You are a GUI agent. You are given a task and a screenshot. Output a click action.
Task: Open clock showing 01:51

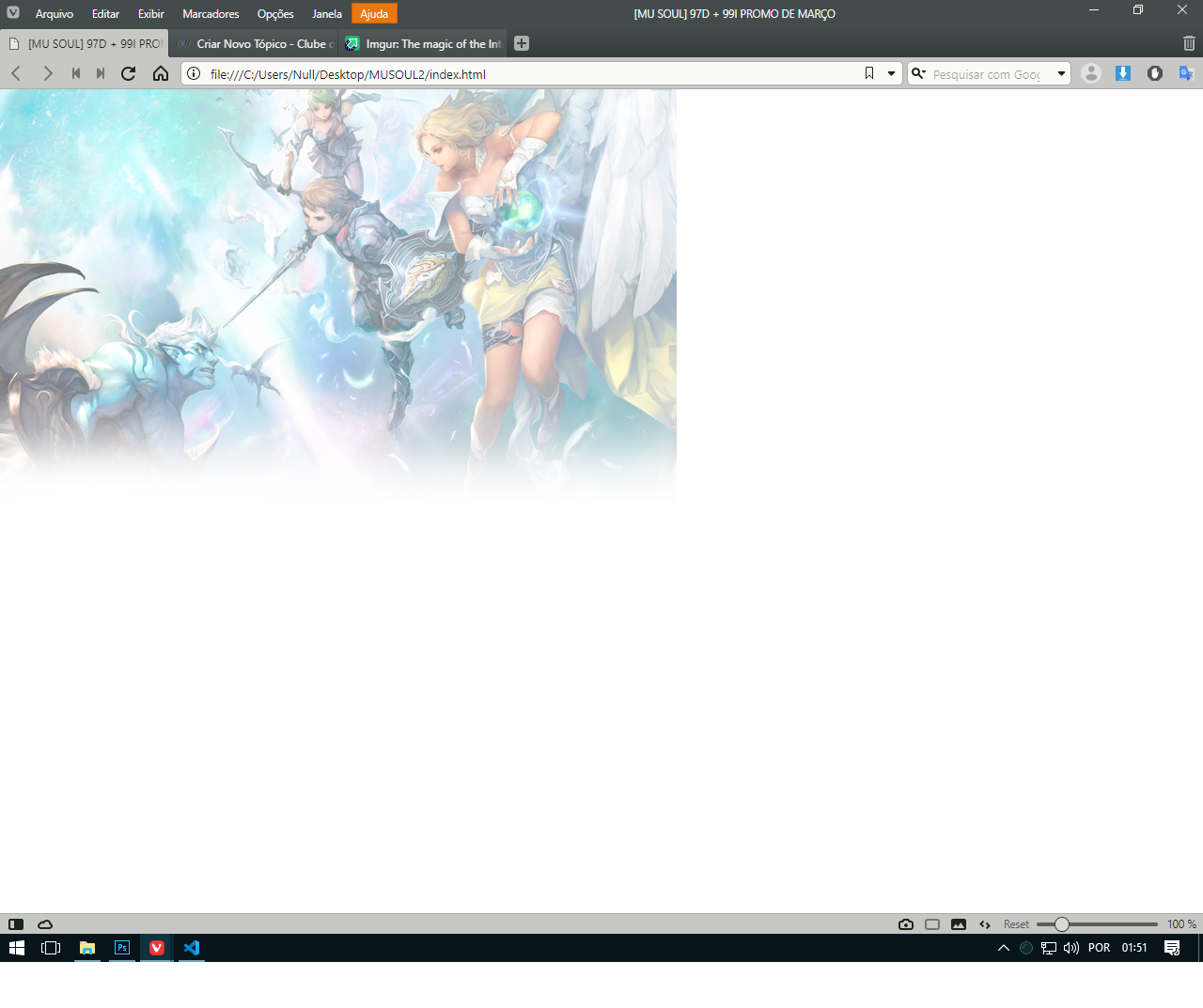click(1134, 948)
